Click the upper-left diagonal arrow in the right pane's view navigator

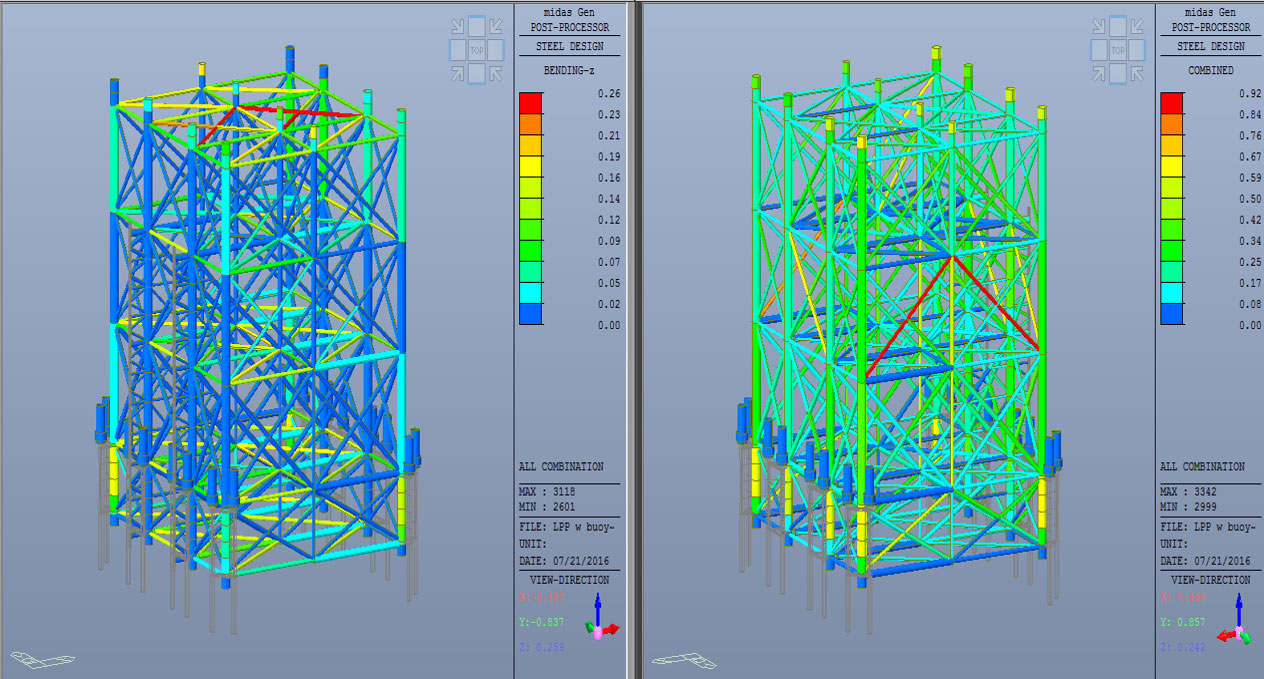1097,27
